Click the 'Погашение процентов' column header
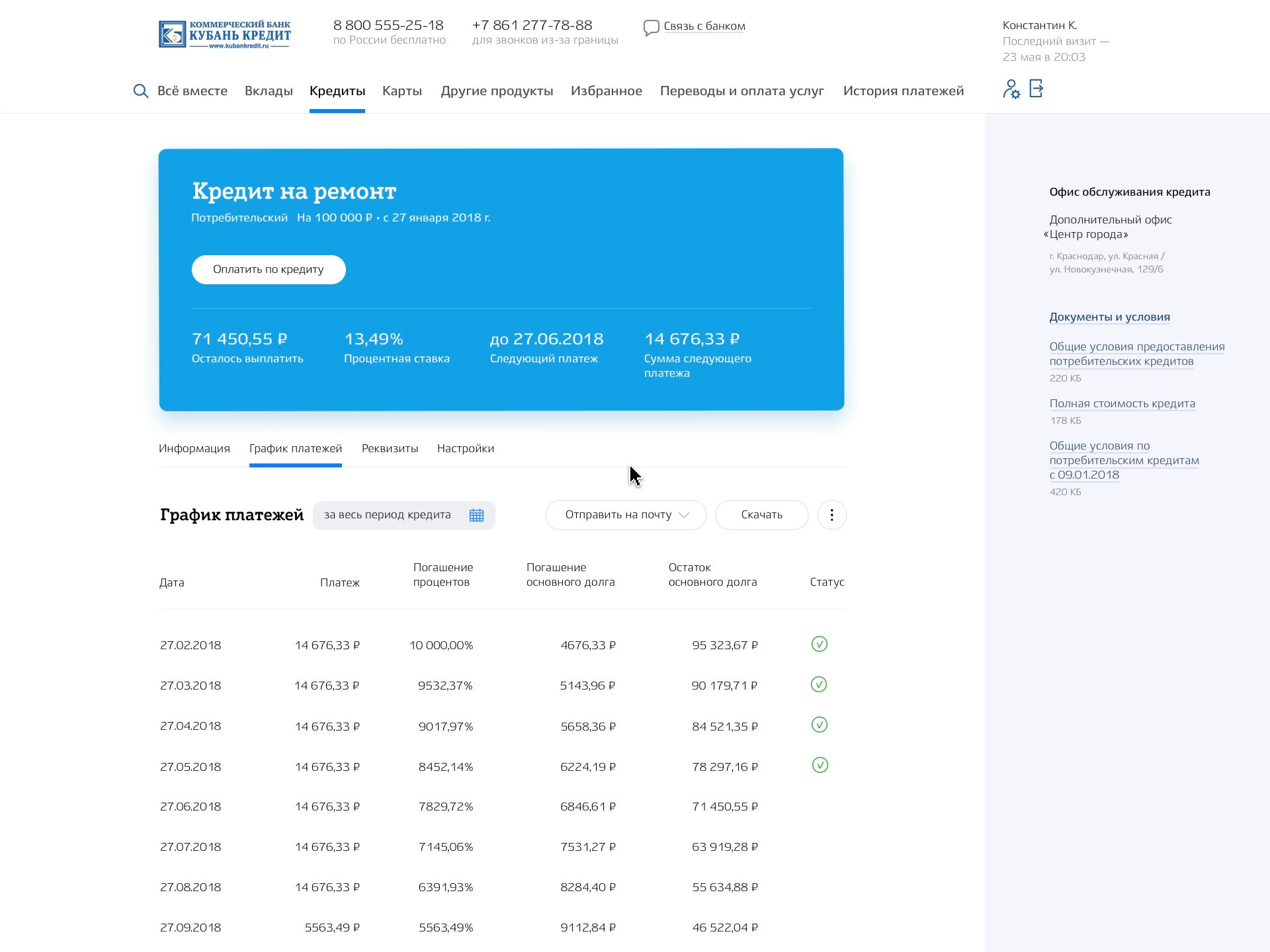 point(443,575)
